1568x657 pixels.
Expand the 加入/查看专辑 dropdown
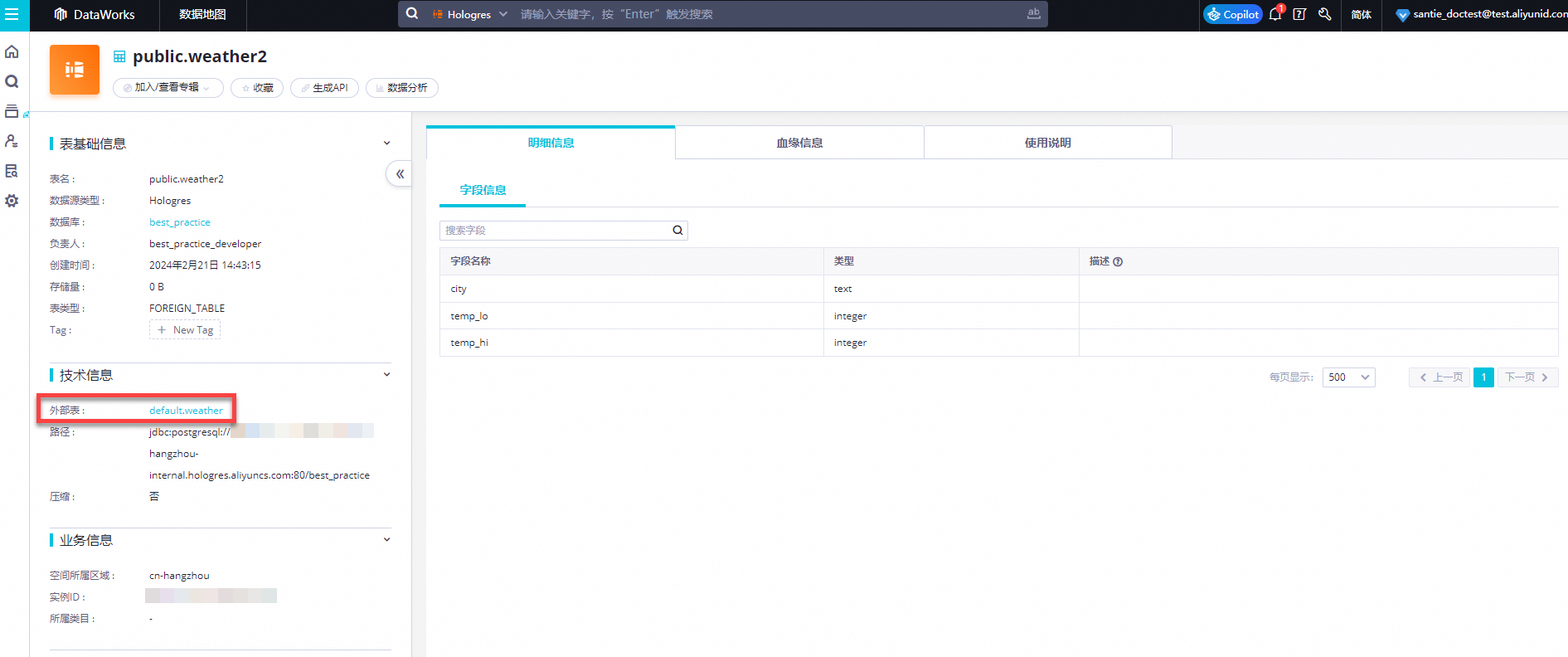[168, 88]
